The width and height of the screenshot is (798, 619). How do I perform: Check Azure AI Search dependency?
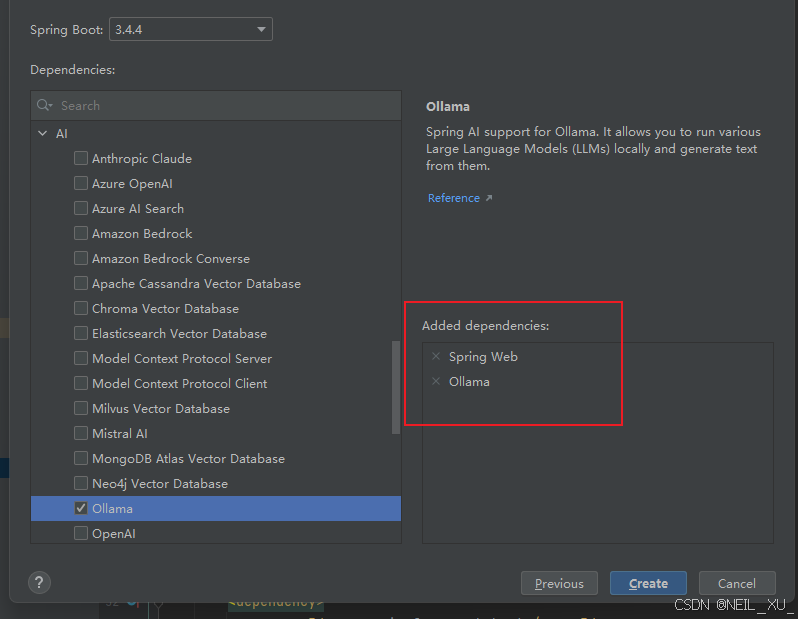(x=81, y=208)
